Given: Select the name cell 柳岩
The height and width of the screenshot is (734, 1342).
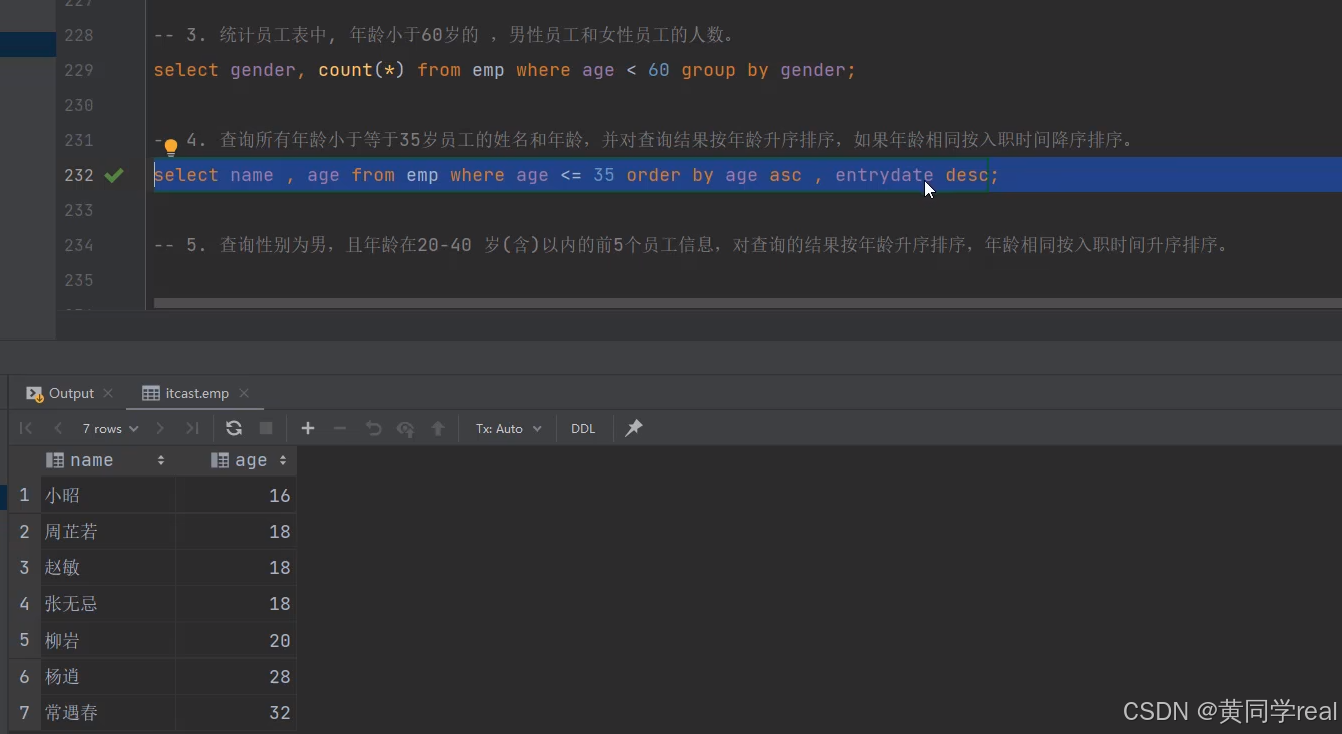Looking at the screenshot, I should (108, 640).
